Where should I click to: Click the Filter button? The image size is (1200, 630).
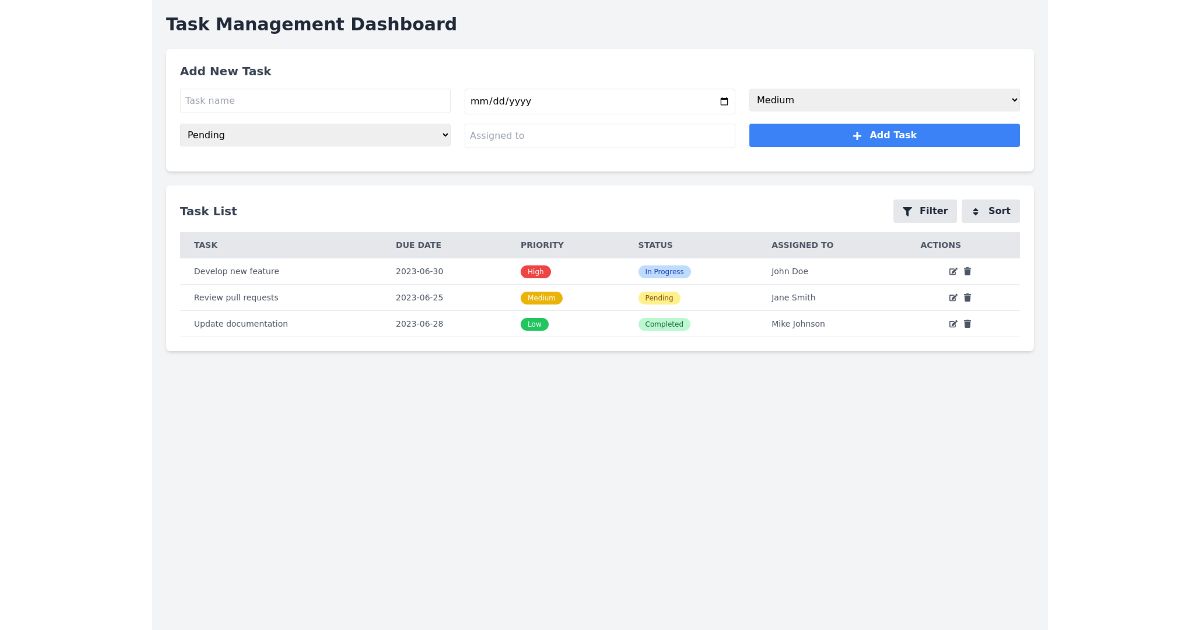coord(924,211)
